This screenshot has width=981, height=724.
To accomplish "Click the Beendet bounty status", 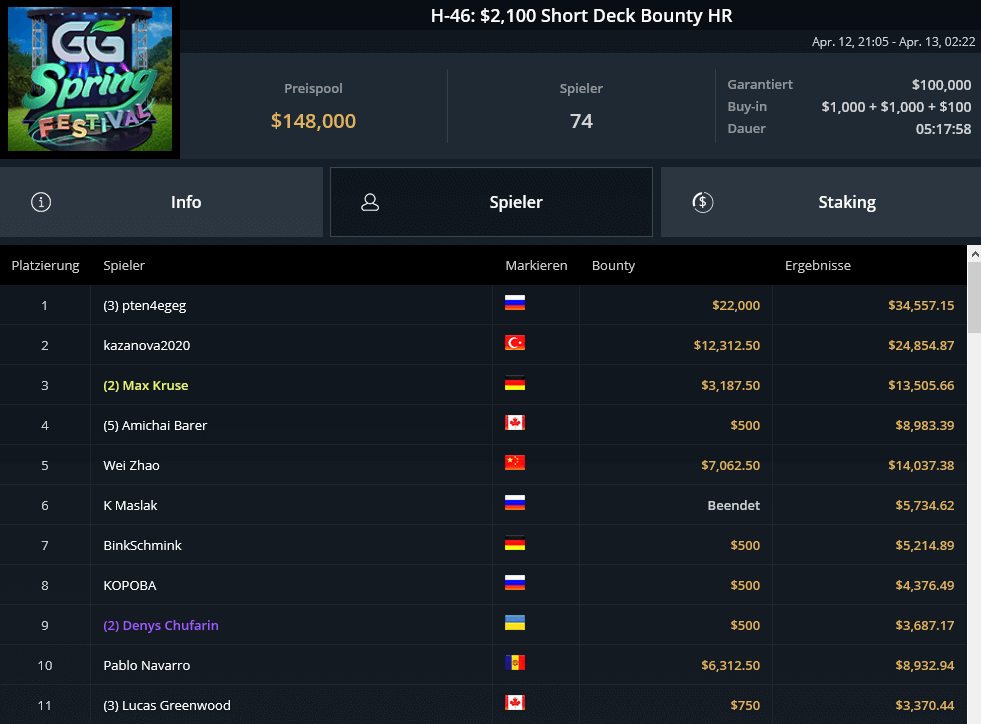I will pyautogui.click(x=734, y=506).
